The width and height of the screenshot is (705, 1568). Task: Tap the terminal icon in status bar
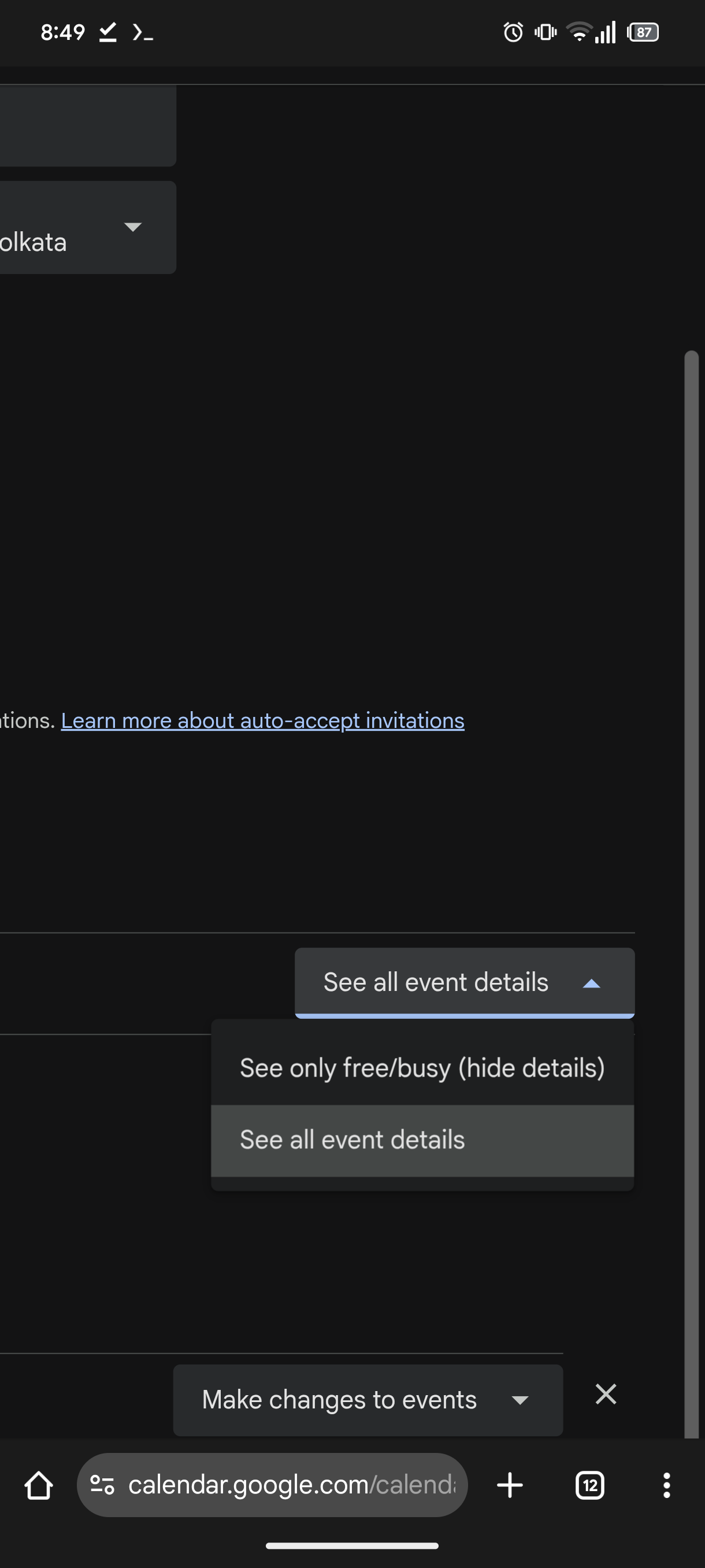pyautogui.click(x=142, y=32)
